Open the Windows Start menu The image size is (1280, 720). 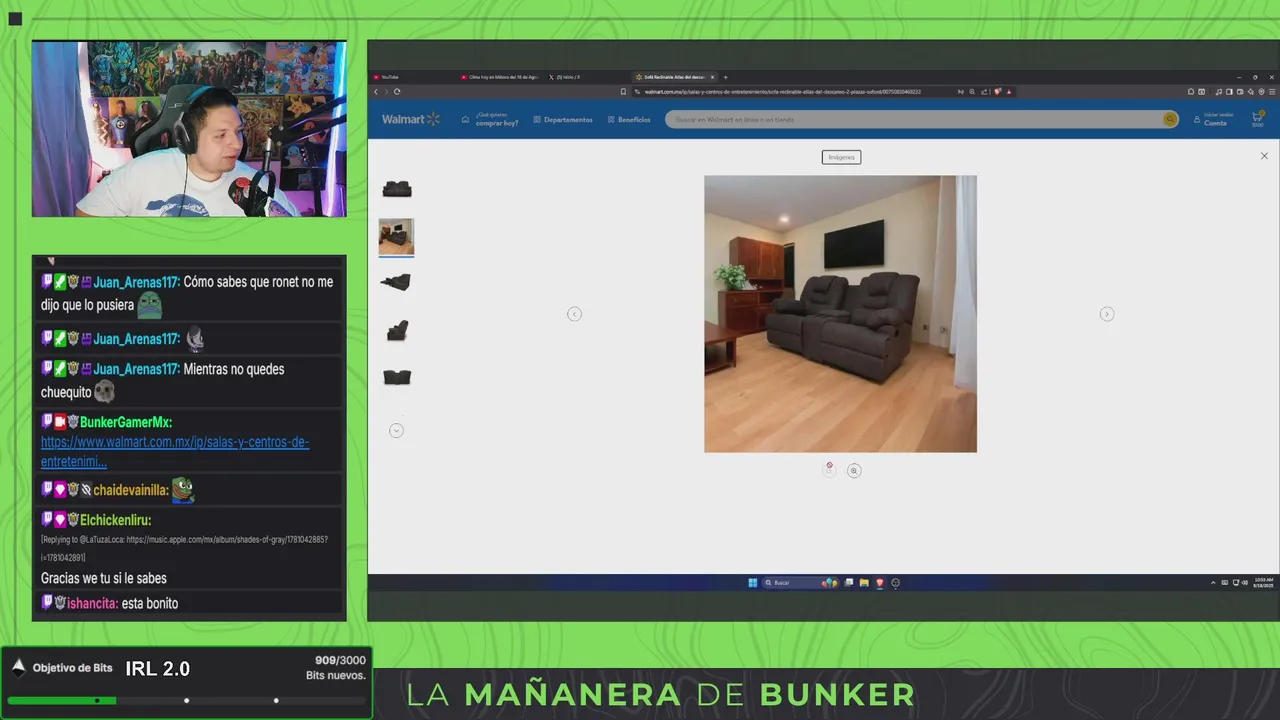(x=753, y=583)
